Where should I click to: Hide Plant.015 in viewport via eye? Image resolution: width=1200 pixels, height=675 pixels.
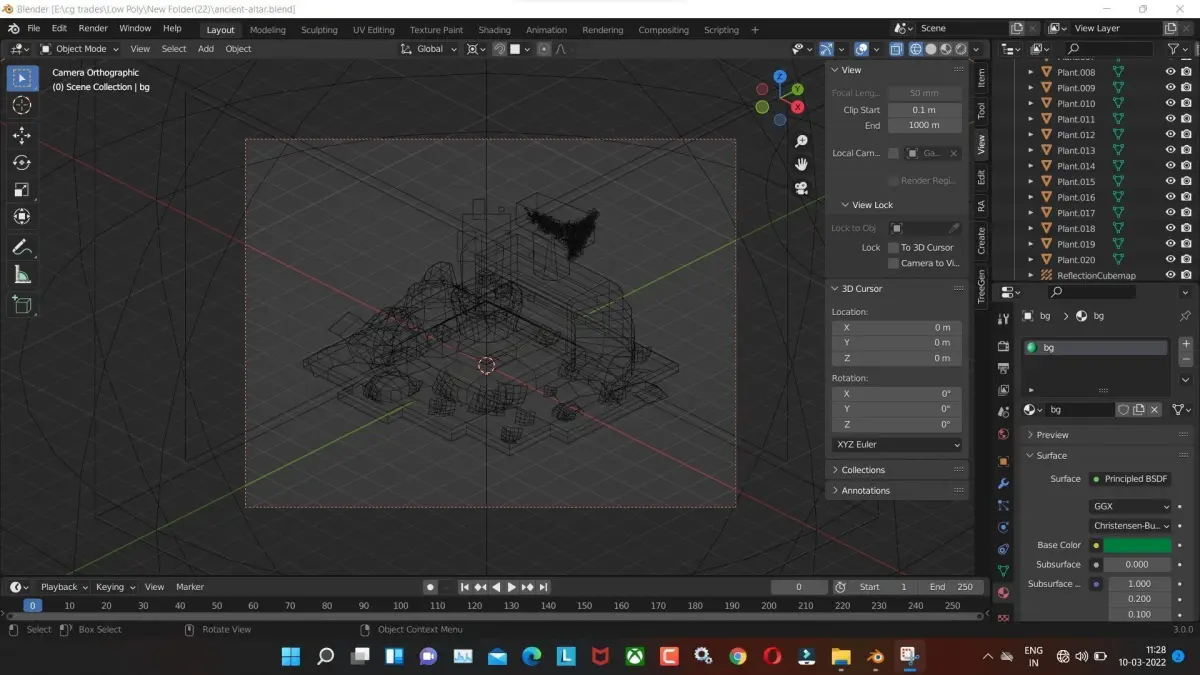pos(1170,181)
